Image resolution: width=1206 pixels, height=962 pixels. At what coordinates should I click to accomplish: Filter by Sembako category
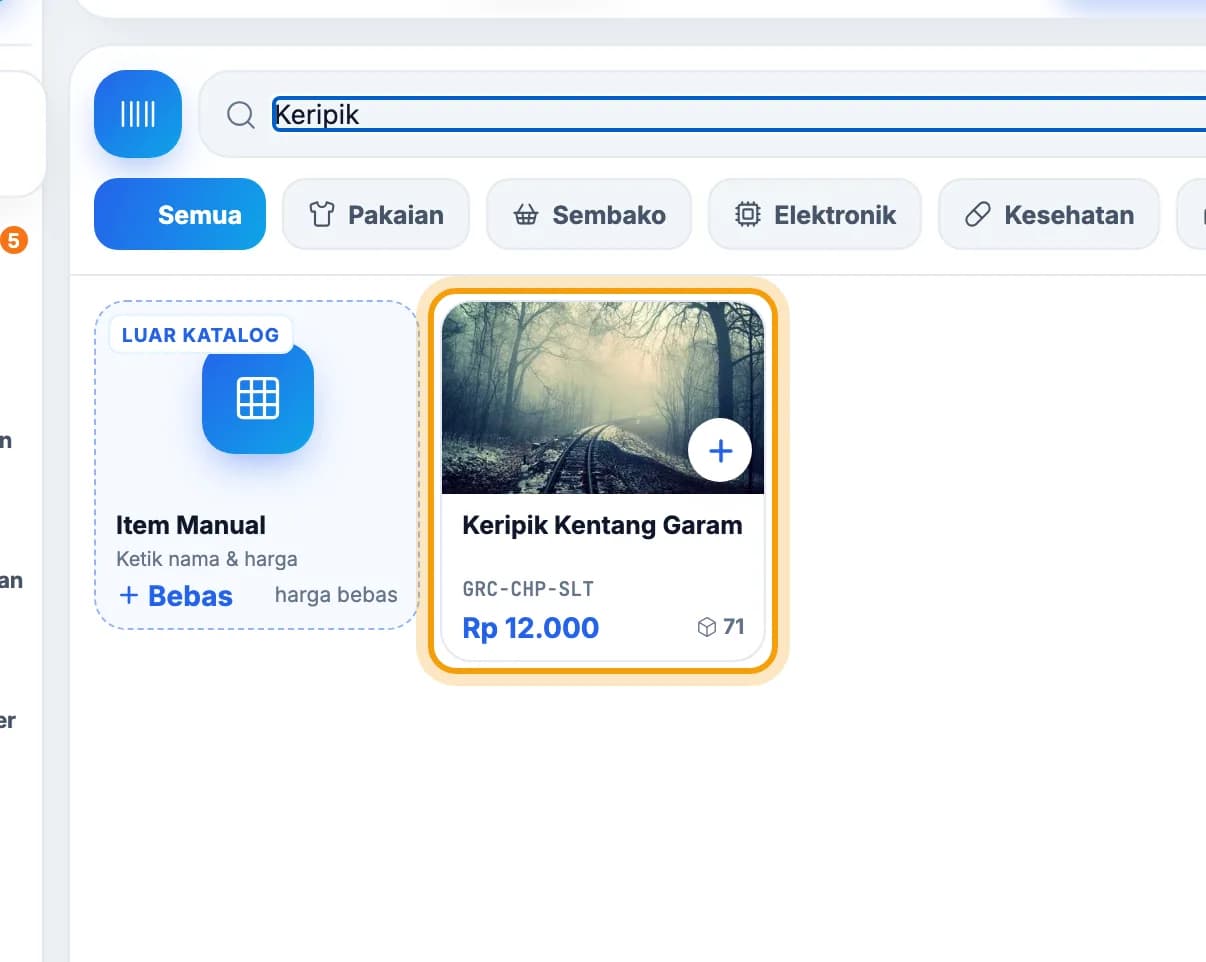[x=589, y=214]
